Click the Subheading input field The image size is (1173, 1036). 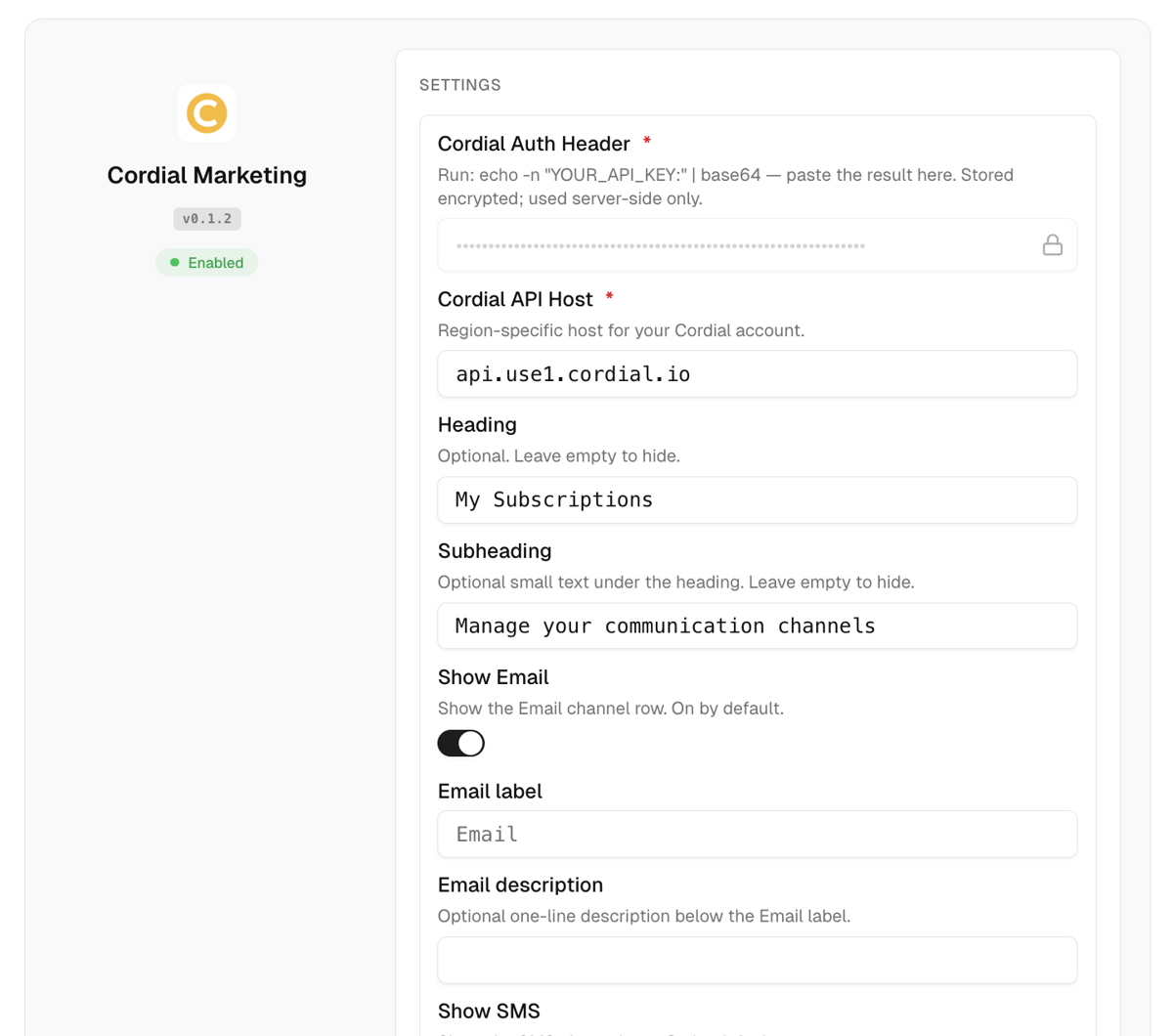tap(758, 626)
